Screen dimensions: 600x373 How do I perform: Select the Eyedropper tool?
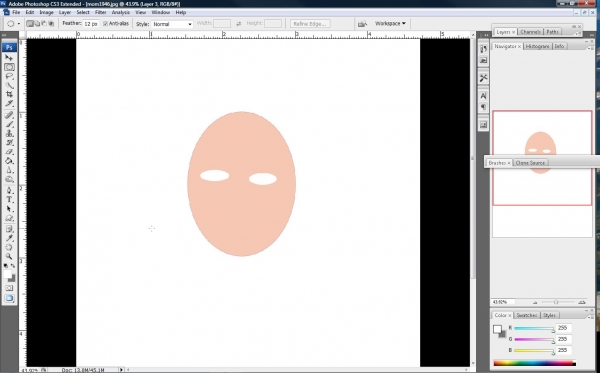coord(9,238)
